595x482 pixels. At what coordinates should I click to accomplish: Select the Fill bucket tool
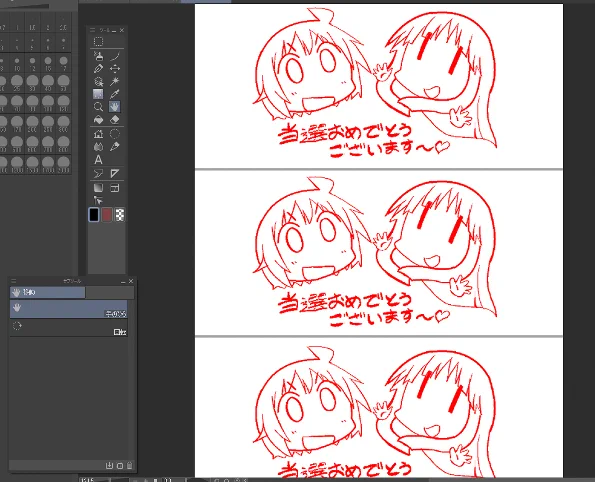click(x=98, y=120)
